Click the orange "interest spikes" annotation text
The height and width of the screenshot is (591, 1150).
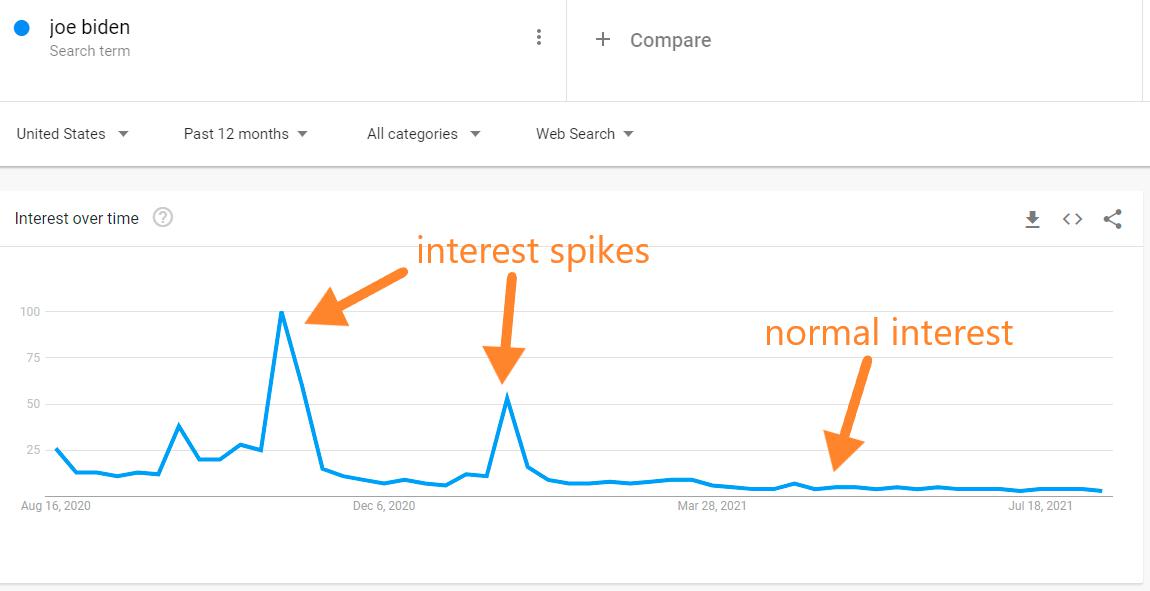tap(533, 250)
